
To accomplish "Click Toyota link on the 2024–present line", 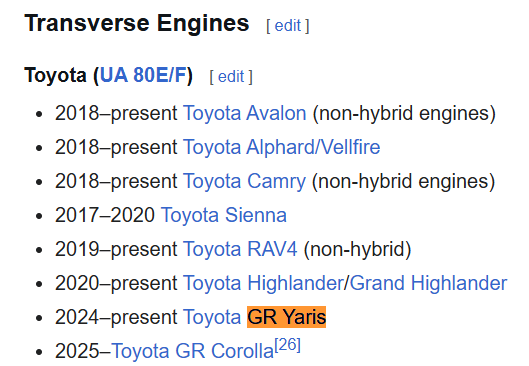I will coord(212,317).
